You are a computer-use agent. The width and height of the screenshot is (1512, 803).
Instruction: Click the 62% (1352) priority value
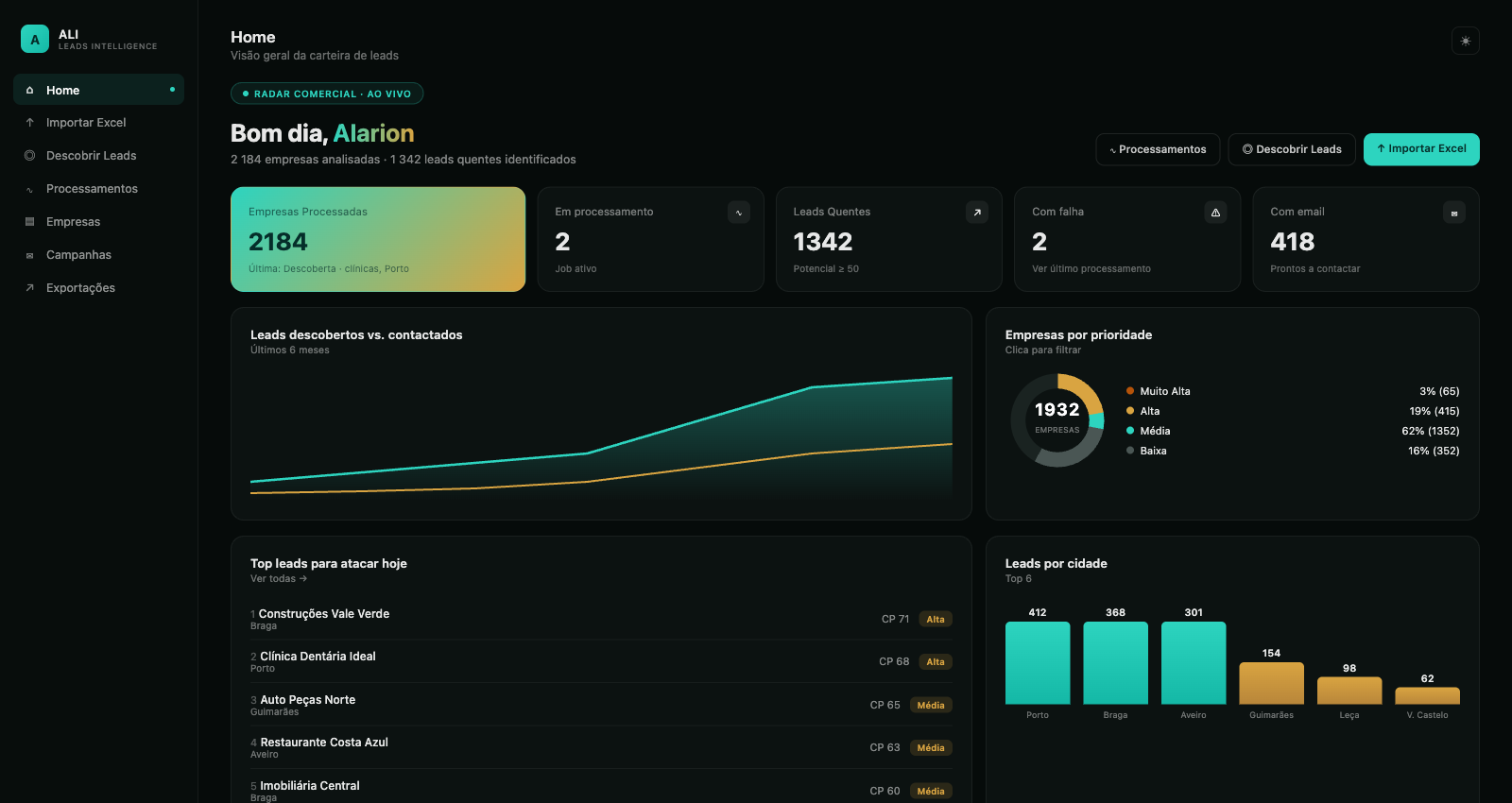1430,431
